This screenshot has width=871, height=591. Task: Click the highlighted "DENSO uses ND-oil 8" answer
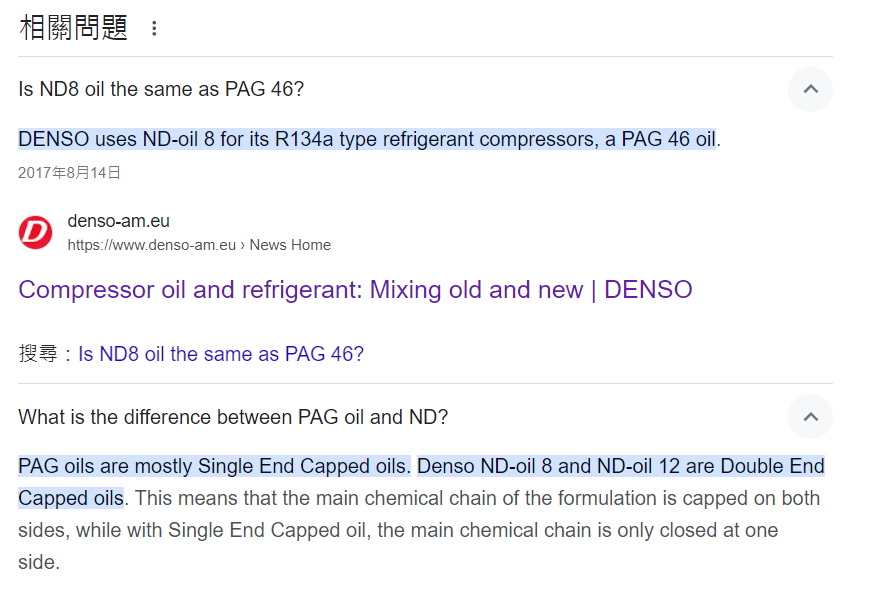(366, 139)
